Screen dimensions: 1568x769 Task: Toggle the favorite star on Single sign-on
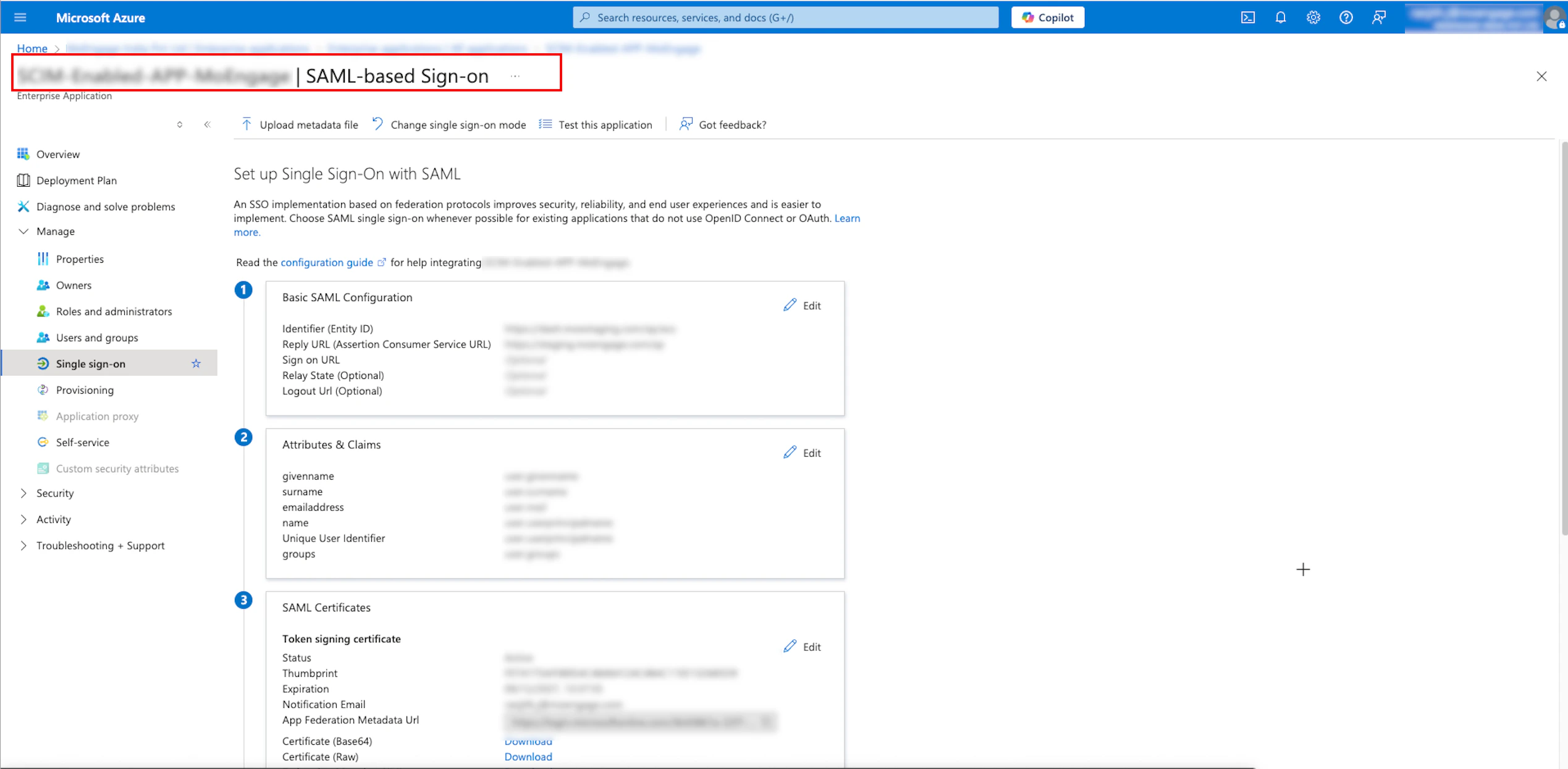pos(196,363)
